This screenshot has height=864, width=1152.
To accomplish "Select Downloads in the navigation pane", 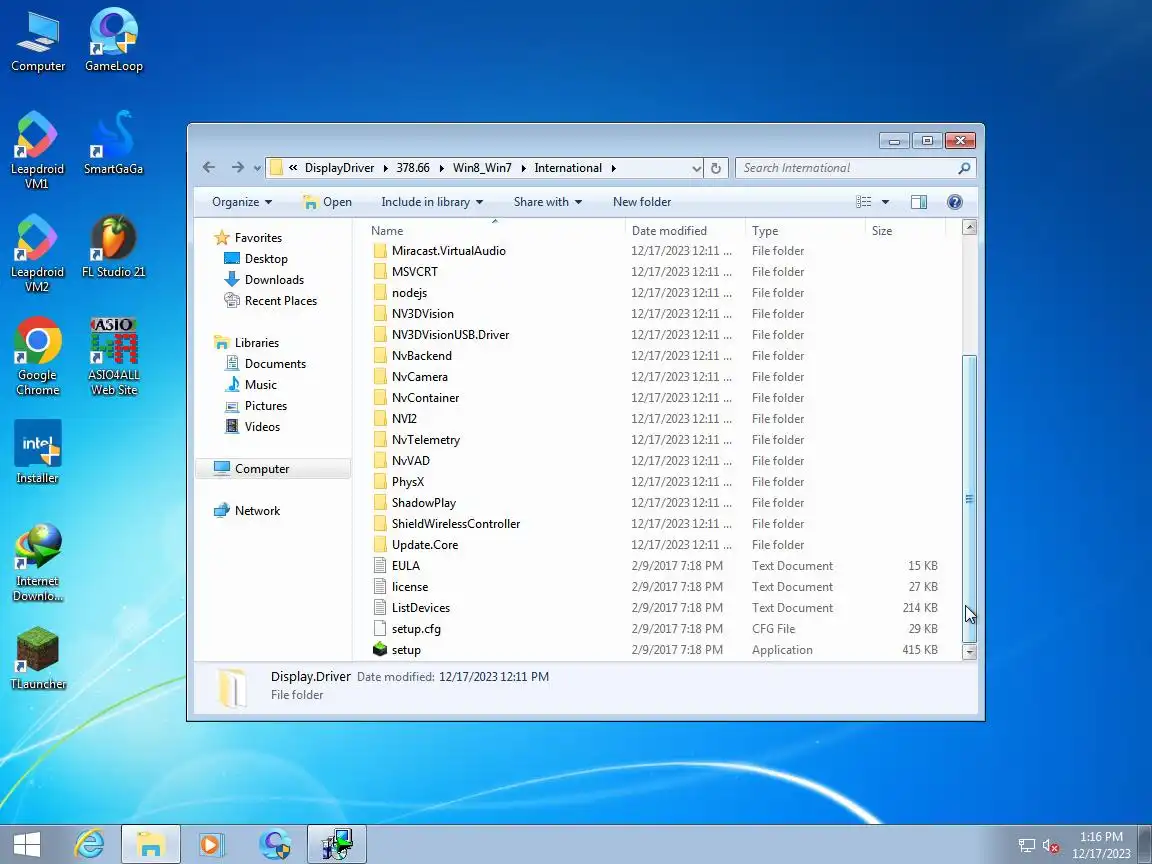I will tap(264, 280).
